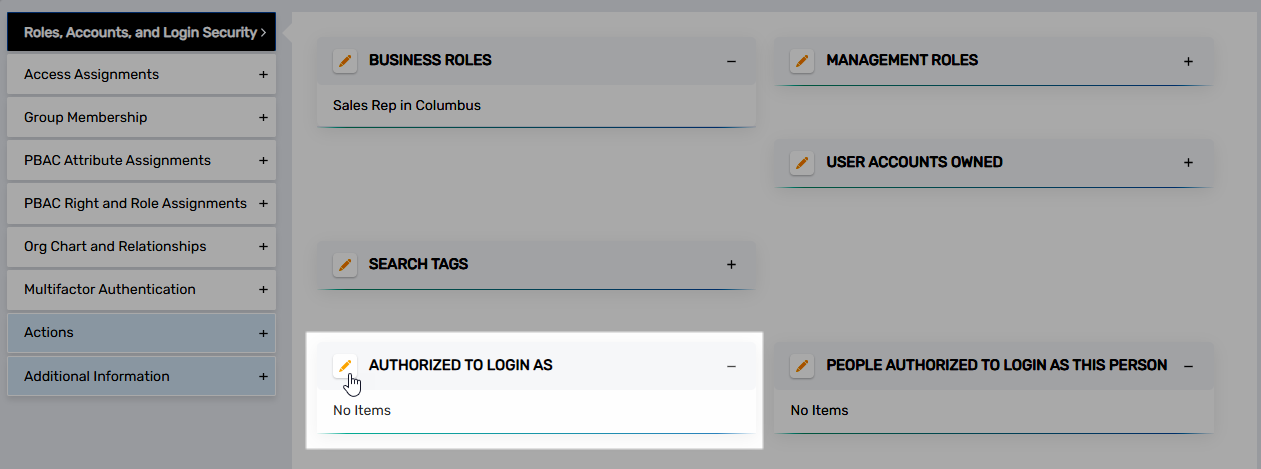Open Org Chart and Relationships section
Image resolution: width=1261 pixels, height=469 pixels.
(x=141, y=247)
